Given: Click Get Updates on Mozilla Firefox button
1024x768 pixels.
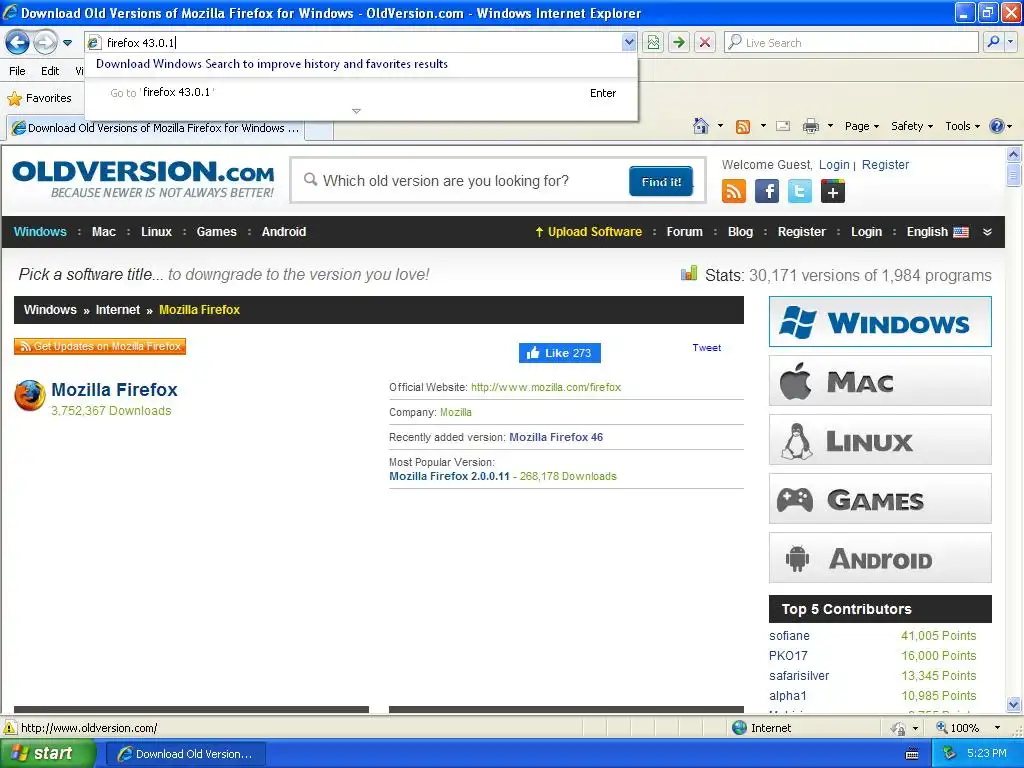Looking at the screenshot, I should (x=100, y=346).
